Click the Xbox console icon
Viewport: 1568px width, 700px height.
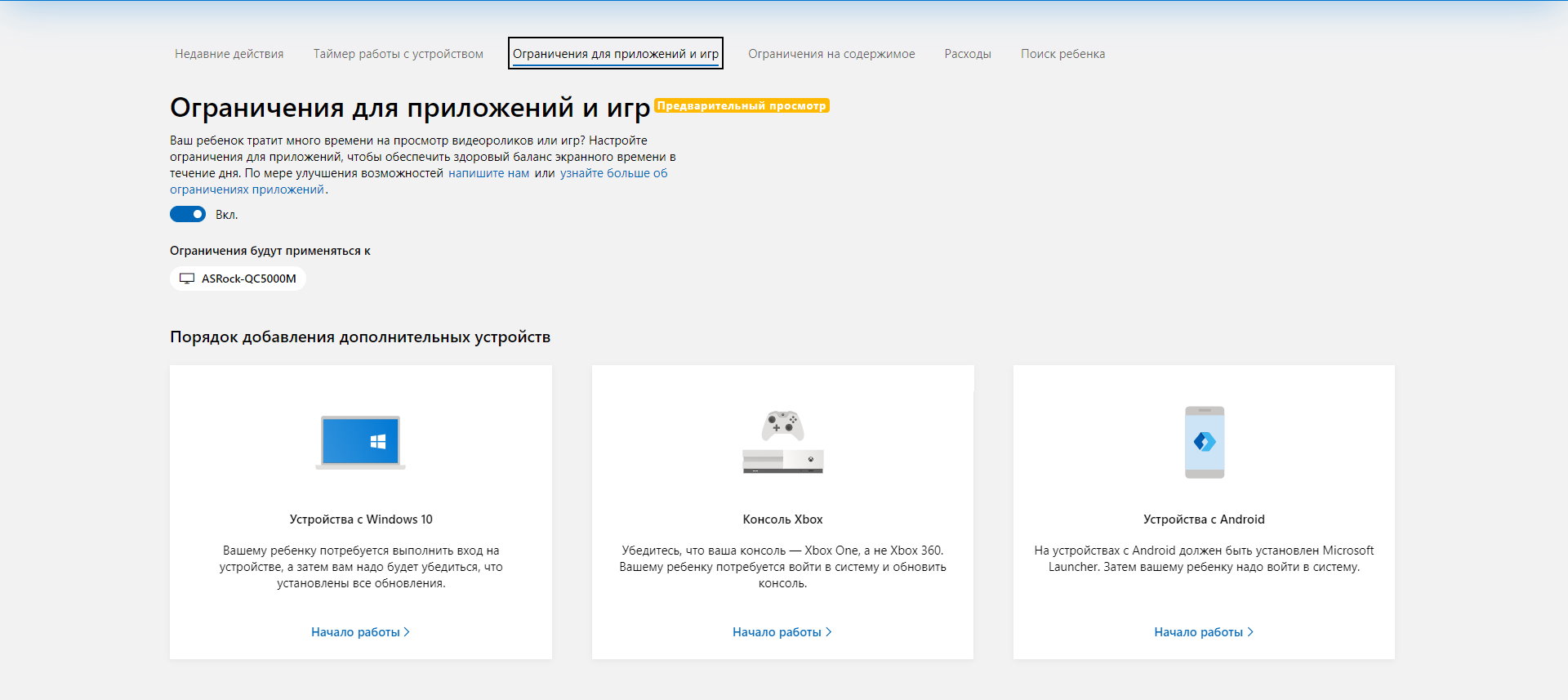(783, 442)
